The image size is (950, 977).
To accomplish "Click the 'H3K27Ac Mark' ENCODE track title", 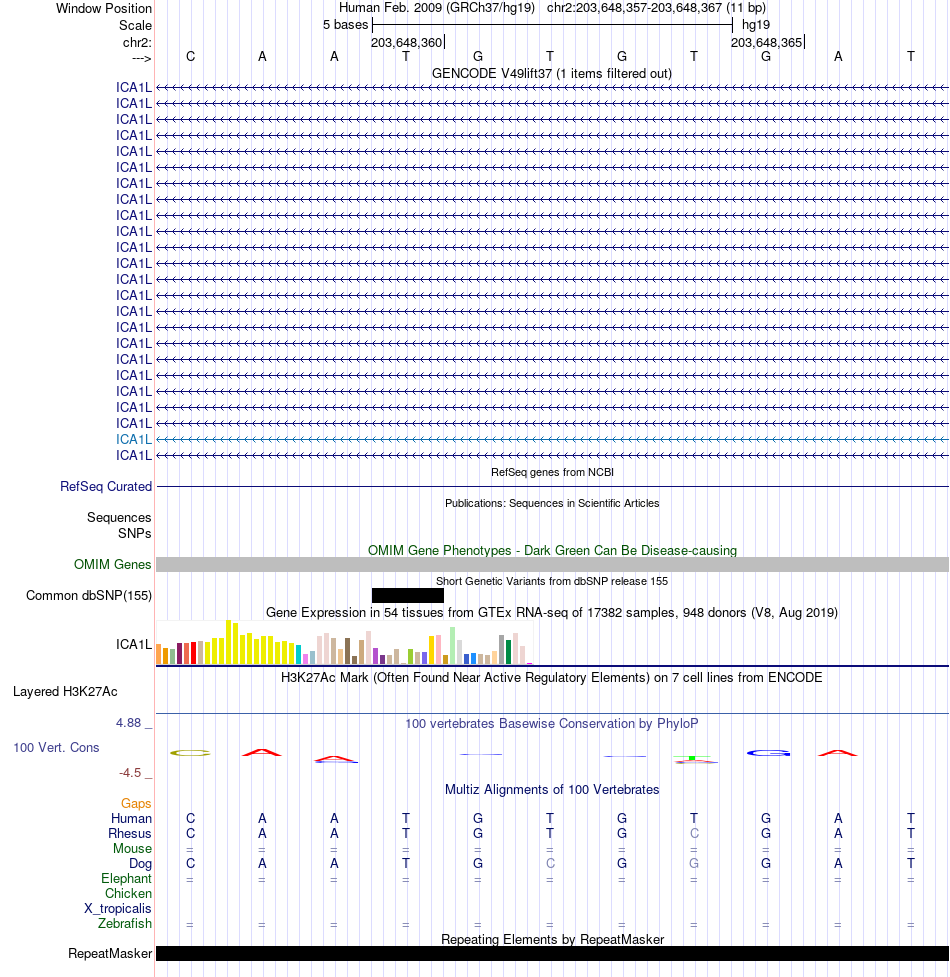I will pos(552,677).
